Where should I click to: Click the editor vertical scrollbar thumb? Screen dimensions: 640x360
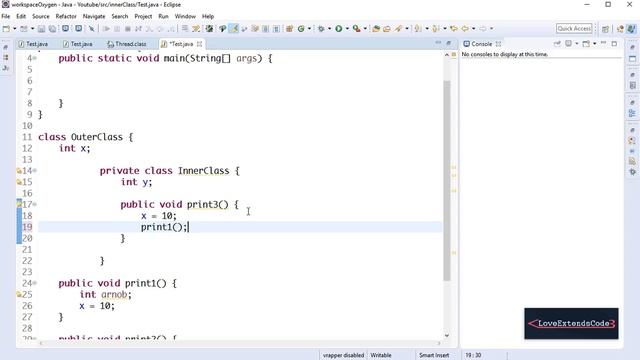[447, 180]
